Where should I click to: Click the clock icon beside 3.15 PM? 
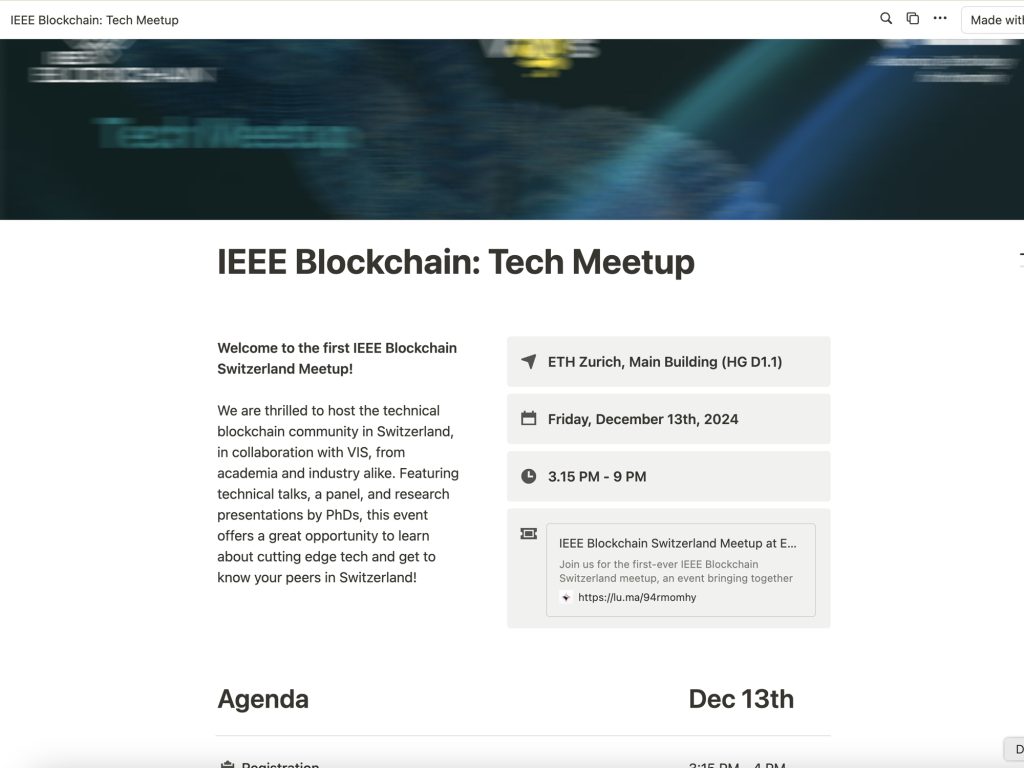coord(528,476)
